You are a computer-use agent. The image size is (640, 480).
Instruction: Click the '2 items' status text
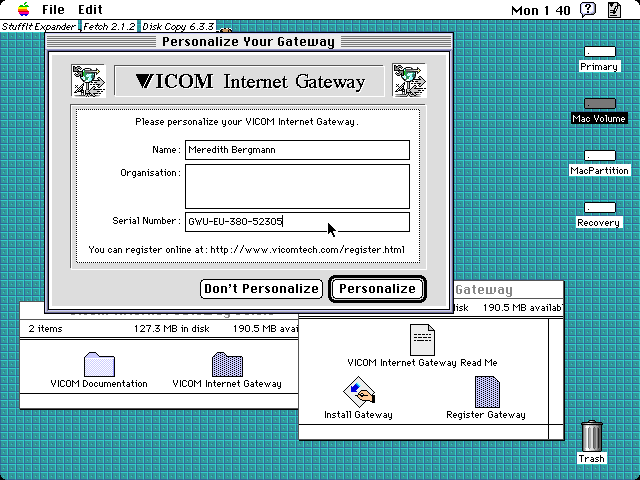pos(45,329)
